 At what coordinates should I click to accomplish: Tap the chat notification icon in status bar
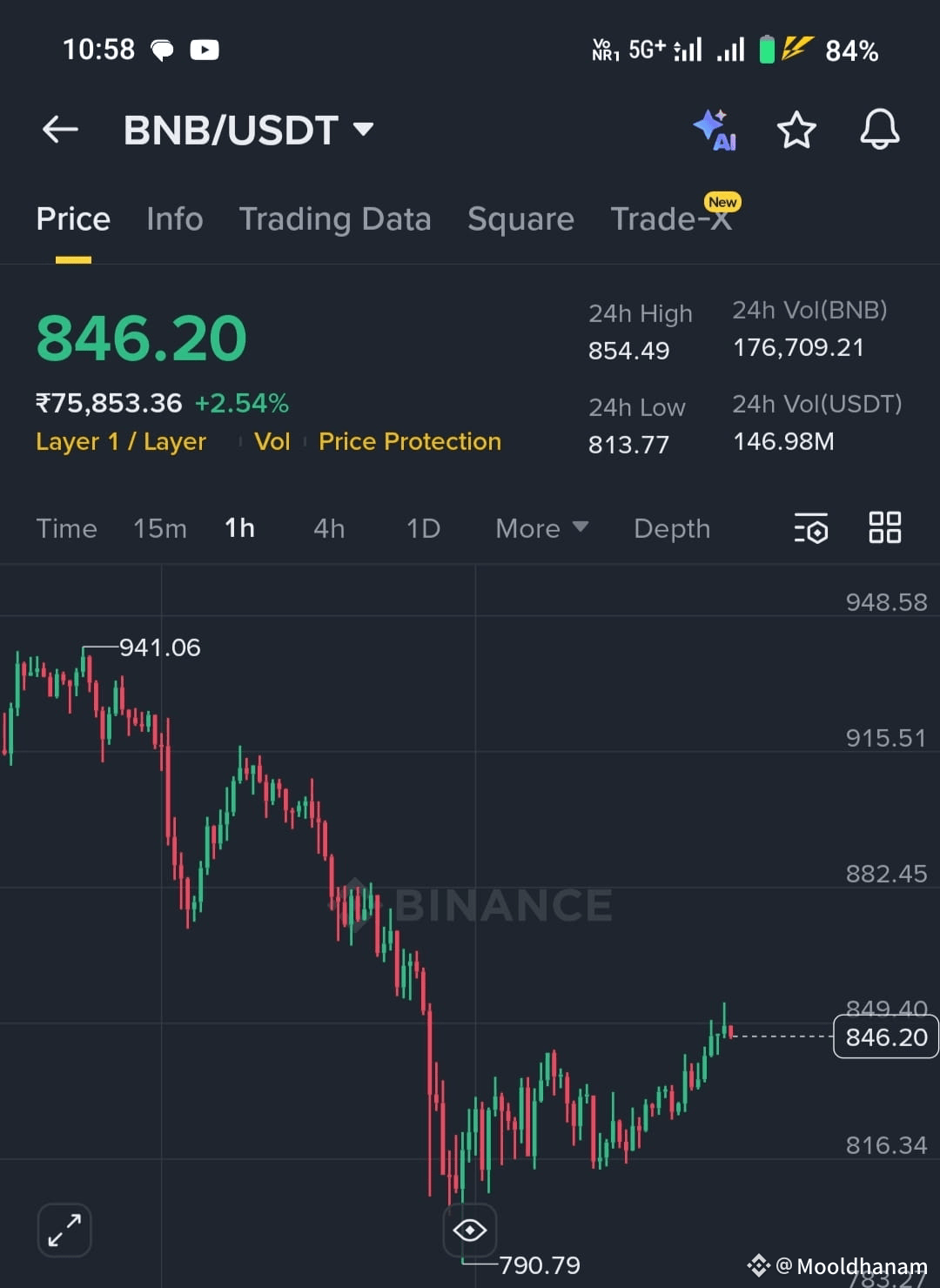click(x=163, y=50)
